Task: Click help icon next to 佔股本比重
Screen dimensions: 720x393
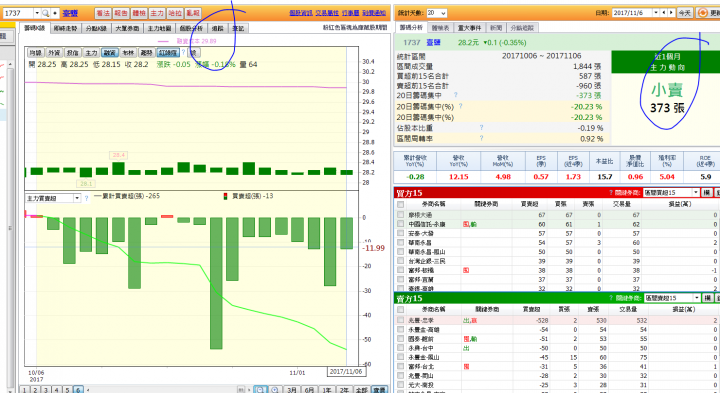Action: 481,127
